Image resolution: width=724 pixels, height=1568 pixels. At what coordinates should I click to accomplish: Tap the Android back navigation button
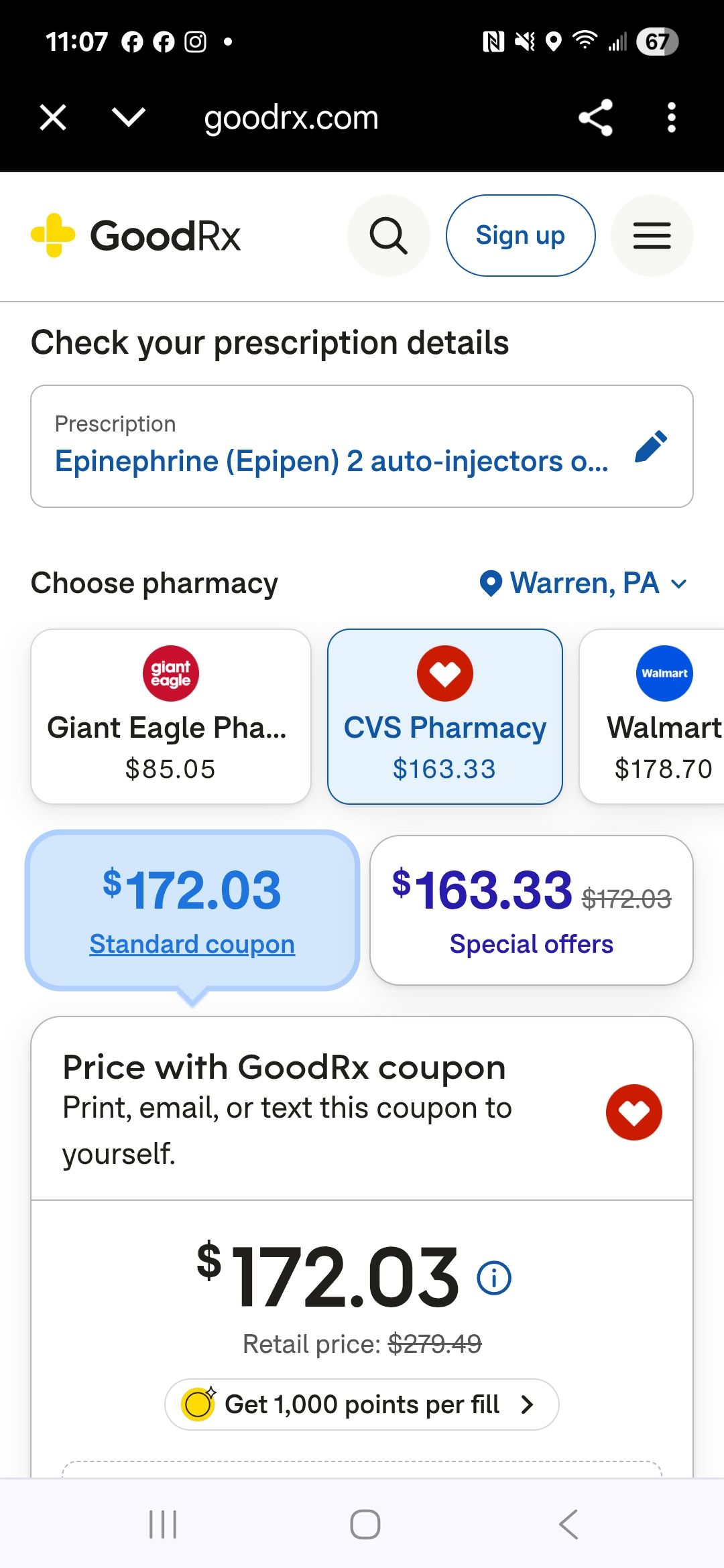point(568,1524)
